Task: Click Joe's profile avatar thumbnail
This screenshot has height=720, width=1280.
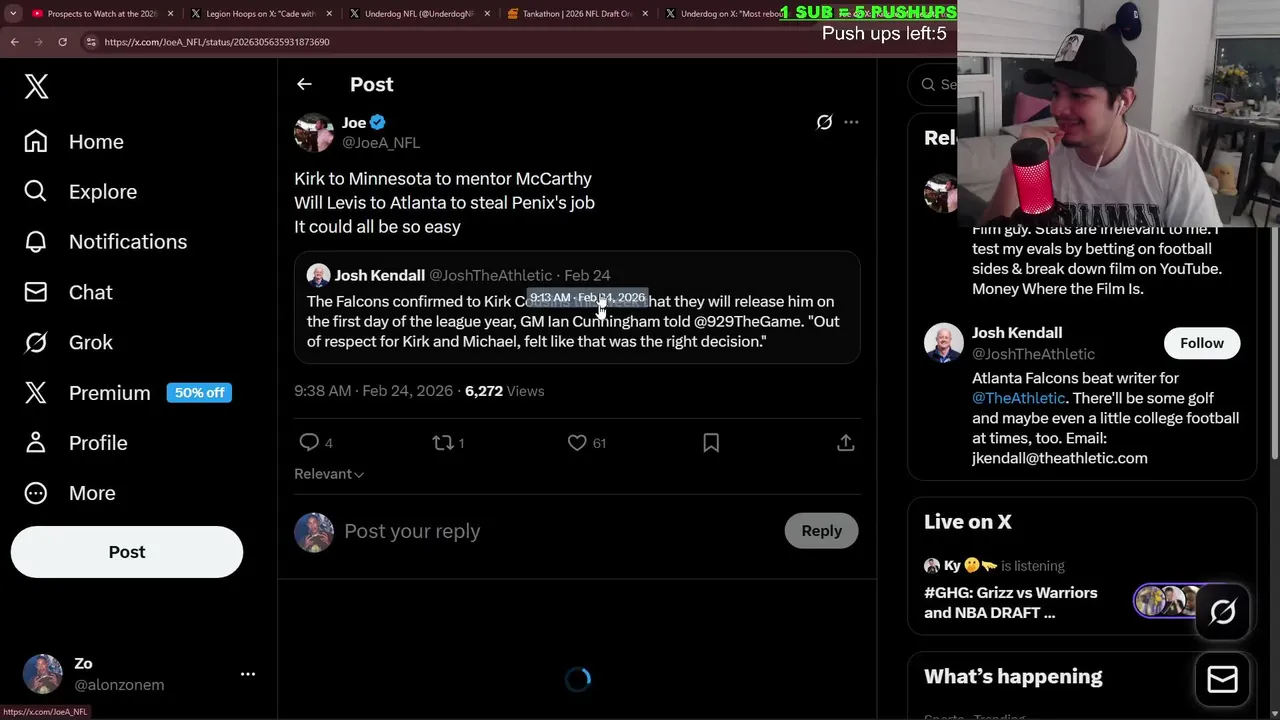Action: pyautogui.click(x=313, y=132)
